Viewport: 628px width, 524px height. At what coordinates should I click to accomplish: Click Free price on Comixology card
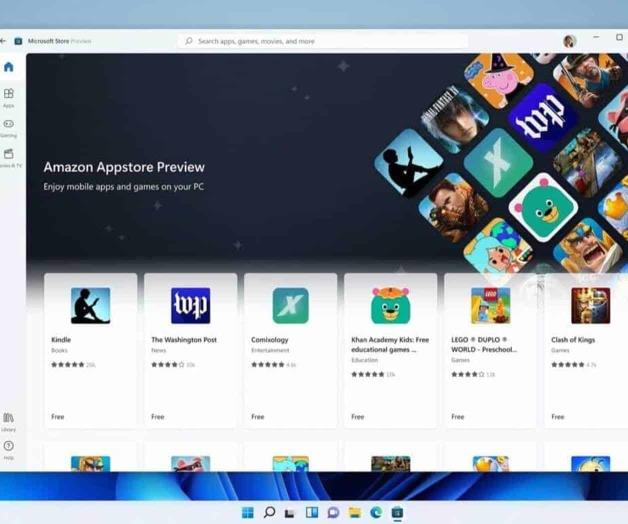click(258, 417)
